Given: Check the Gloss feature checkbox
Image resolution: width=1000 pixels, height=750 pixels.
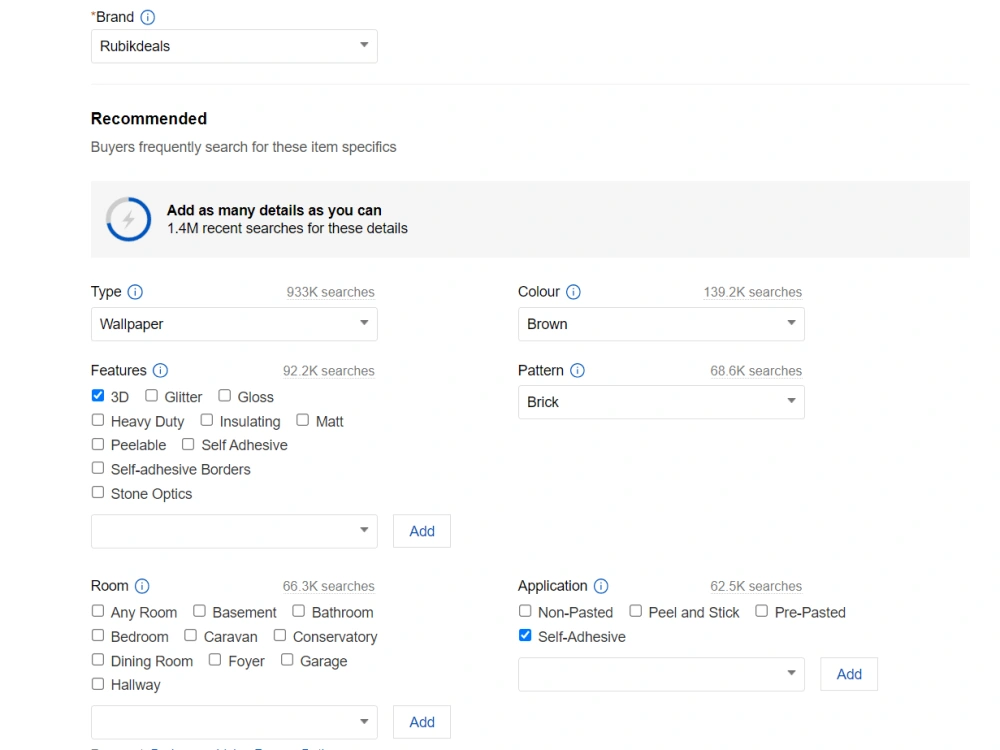Looking at the screenshot, I should click(224, 395).
